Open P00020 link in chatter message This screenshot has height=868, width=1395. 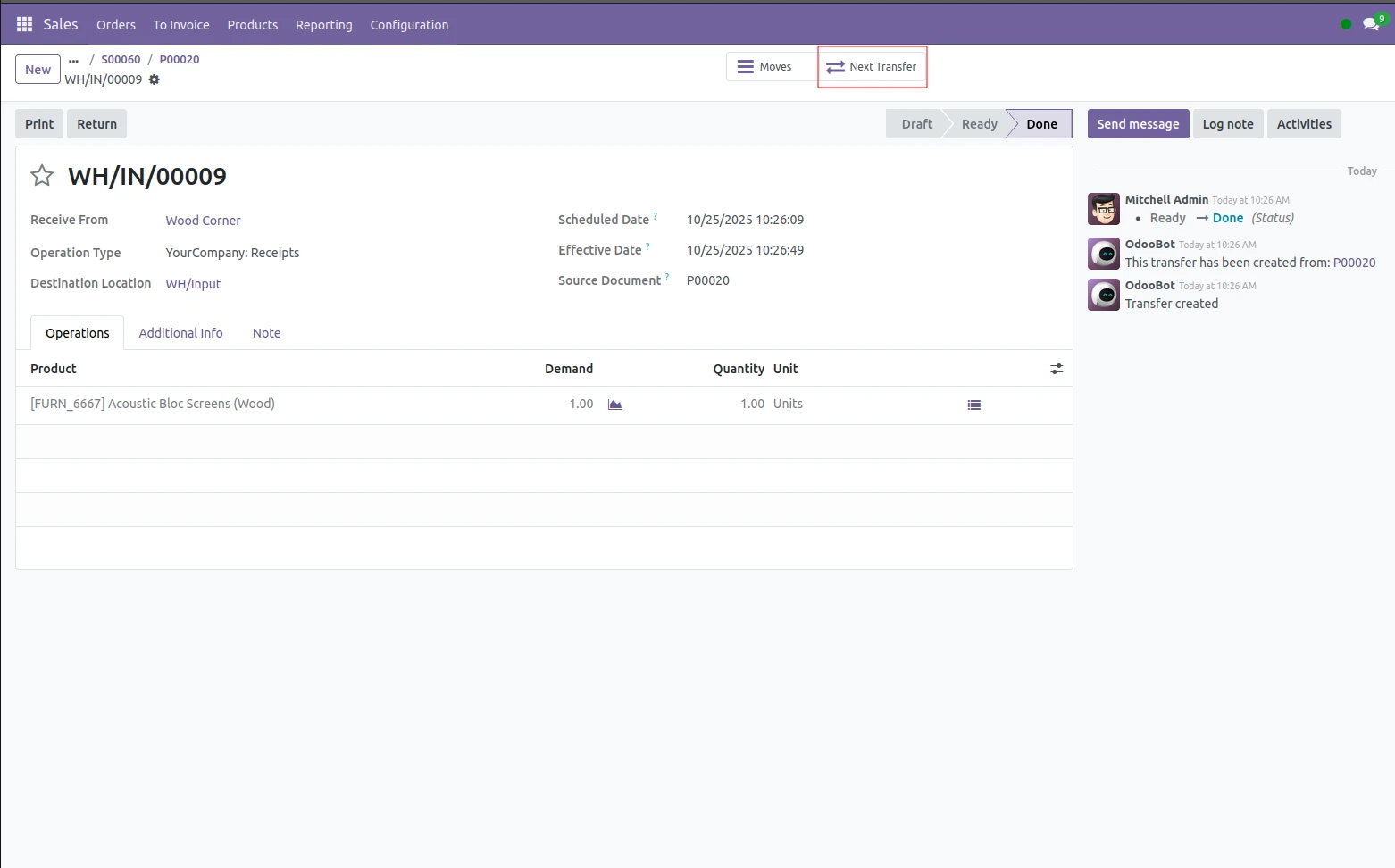pos(1354,263)
